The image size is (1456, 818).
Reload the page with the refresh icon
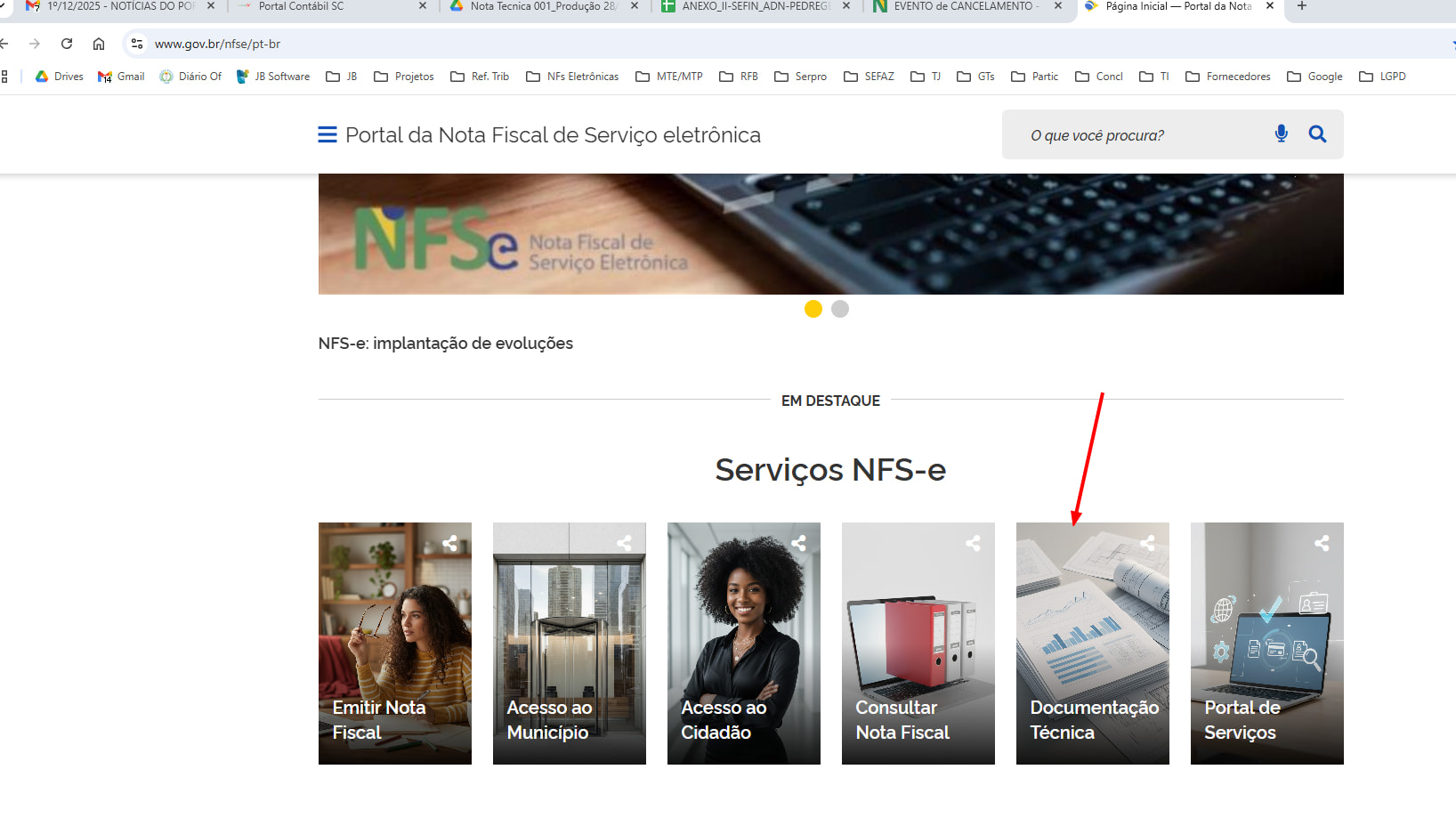(67, 44)
